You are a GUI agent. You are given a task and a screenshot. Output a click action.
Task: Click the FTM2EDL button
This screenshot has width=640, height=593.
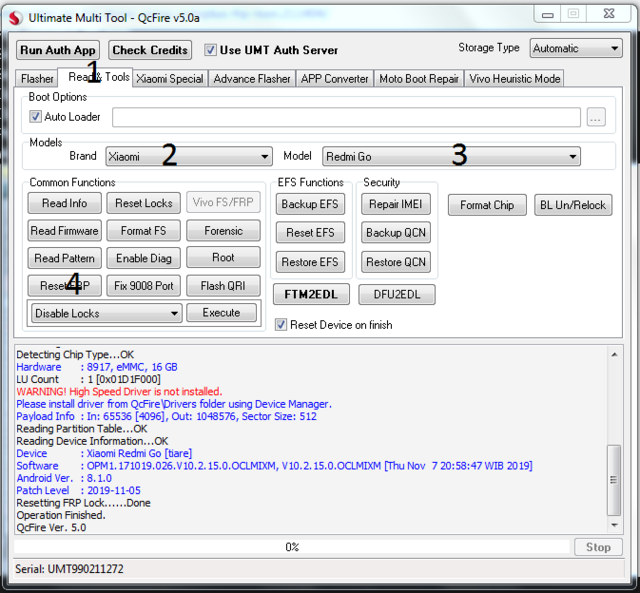click(x=311, y=294)
